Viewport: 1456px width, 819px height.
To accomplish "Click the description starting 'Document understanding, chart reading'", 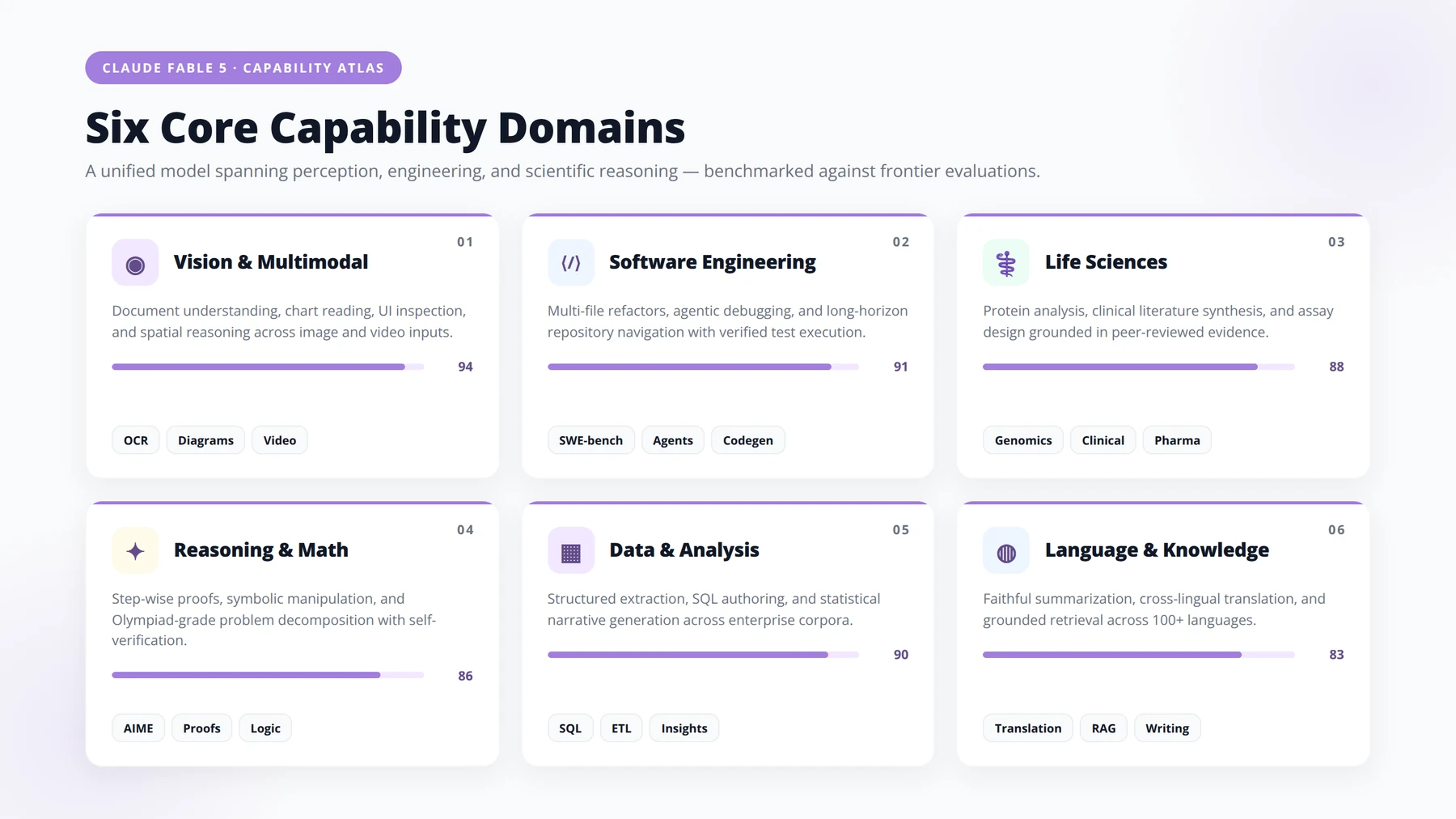I will pos(289,321).
